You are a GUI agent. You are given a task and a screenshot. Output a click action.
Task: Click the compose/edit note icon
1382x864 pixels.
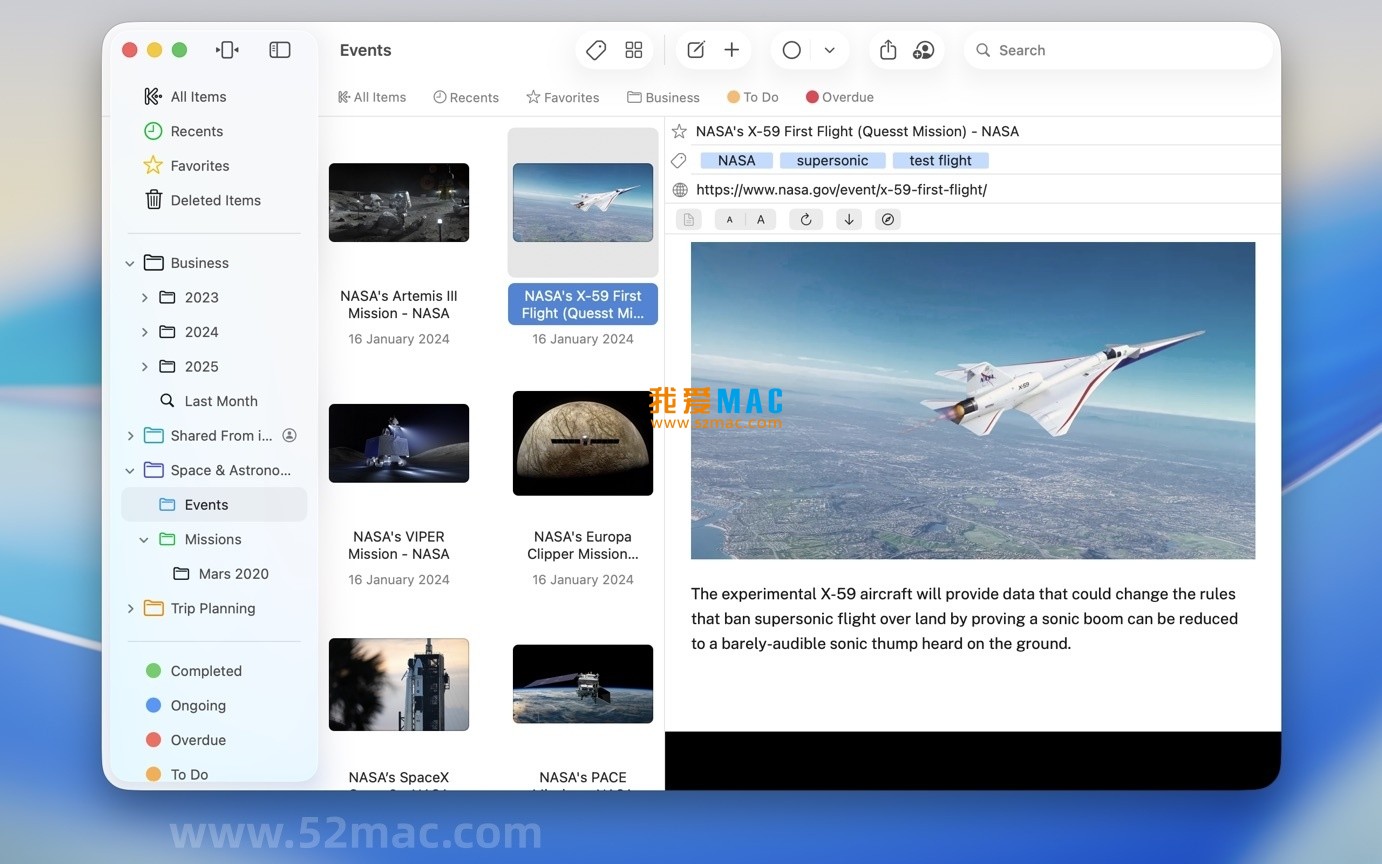(x=695, y=49)
